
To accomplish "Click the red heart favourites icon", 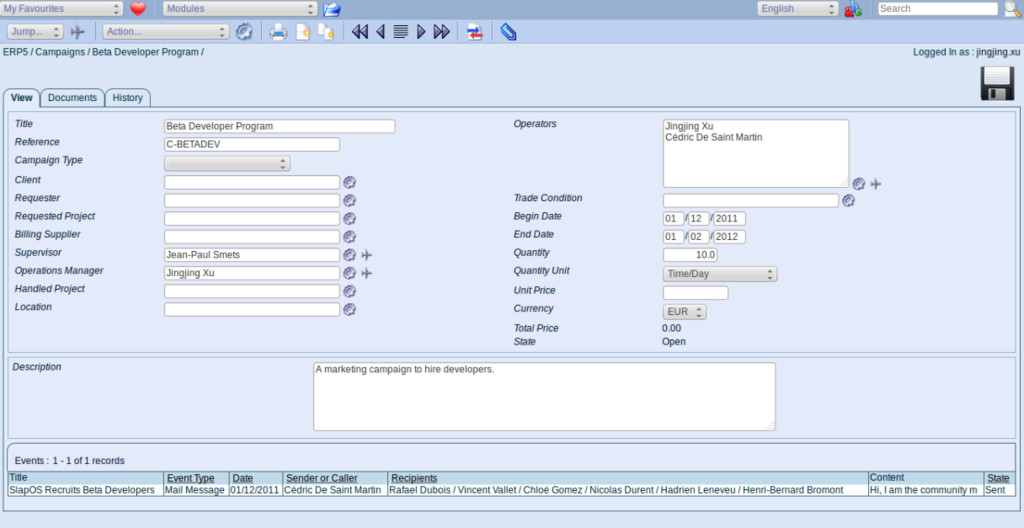I will (x=138, y=9).
